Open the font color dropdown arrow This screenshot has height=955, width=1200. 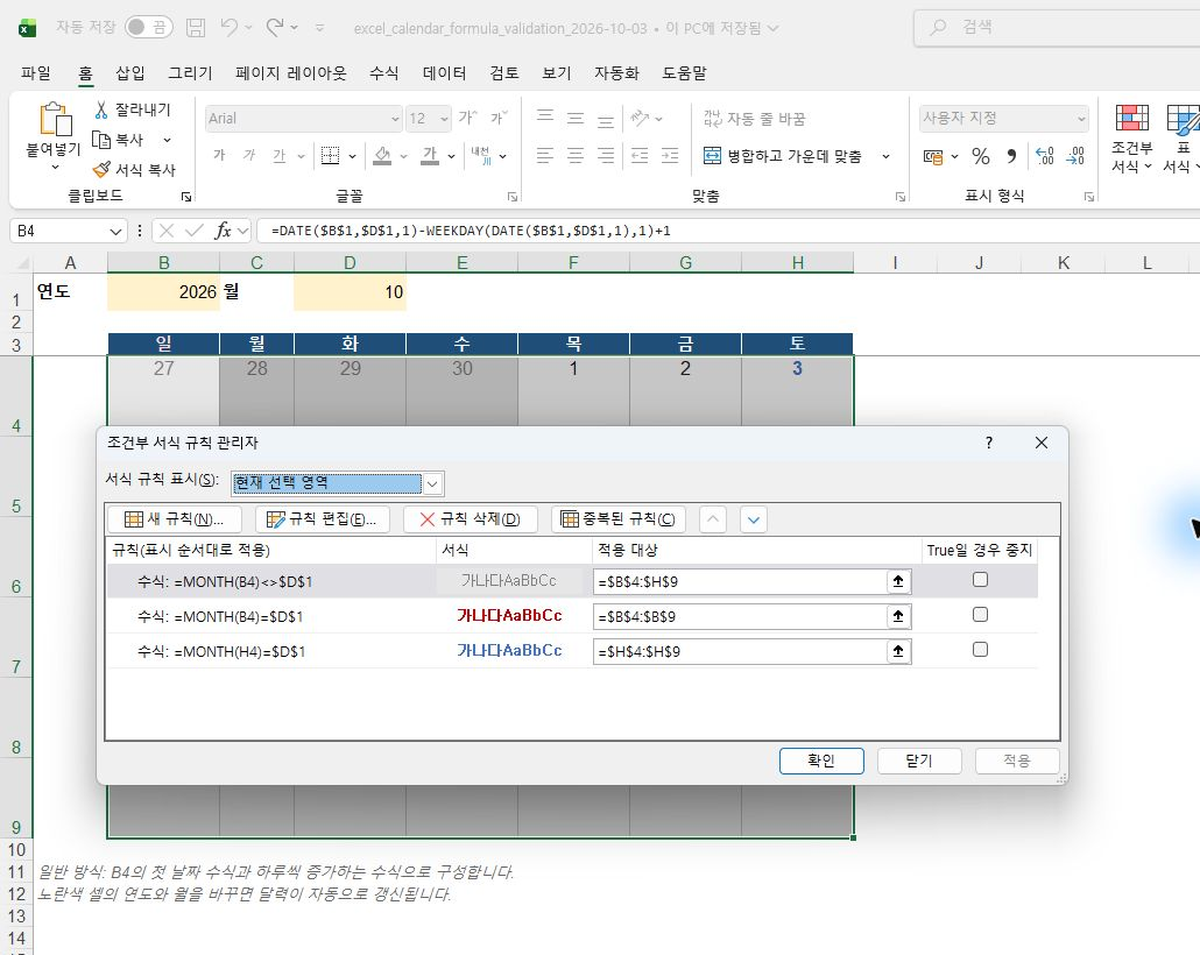click(452, 156)
